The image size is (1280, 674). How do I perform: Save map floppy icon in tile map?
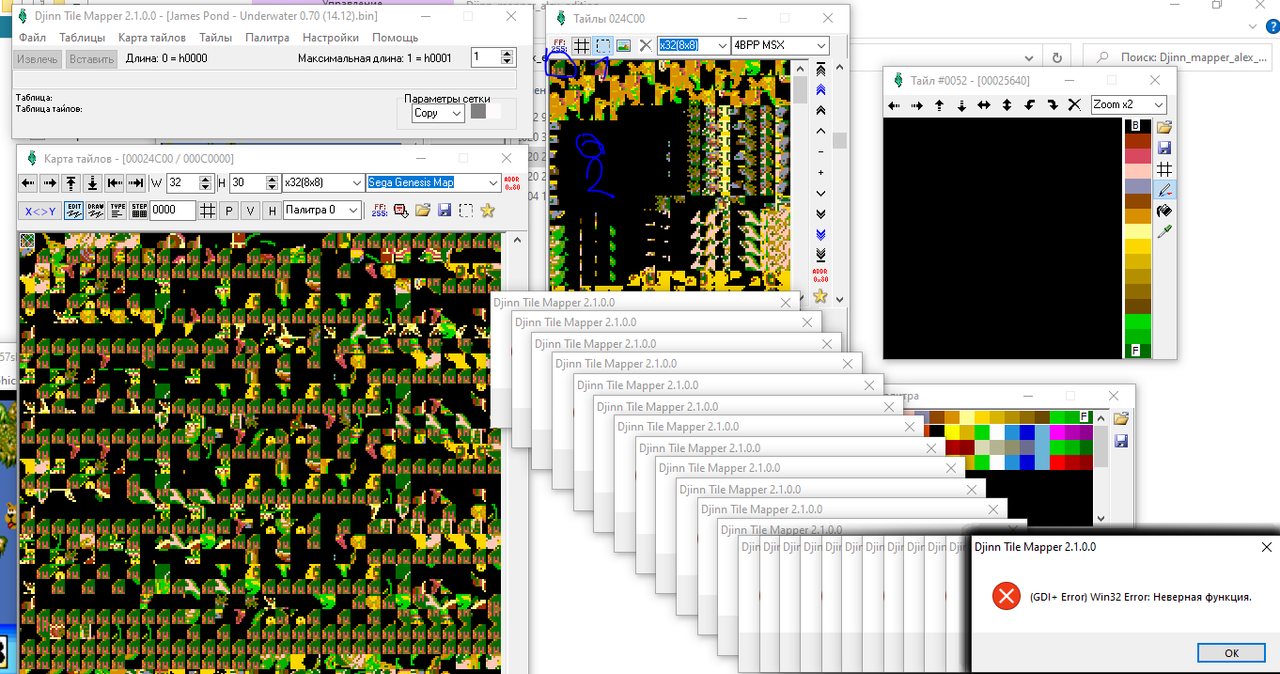tap(445, 210)
